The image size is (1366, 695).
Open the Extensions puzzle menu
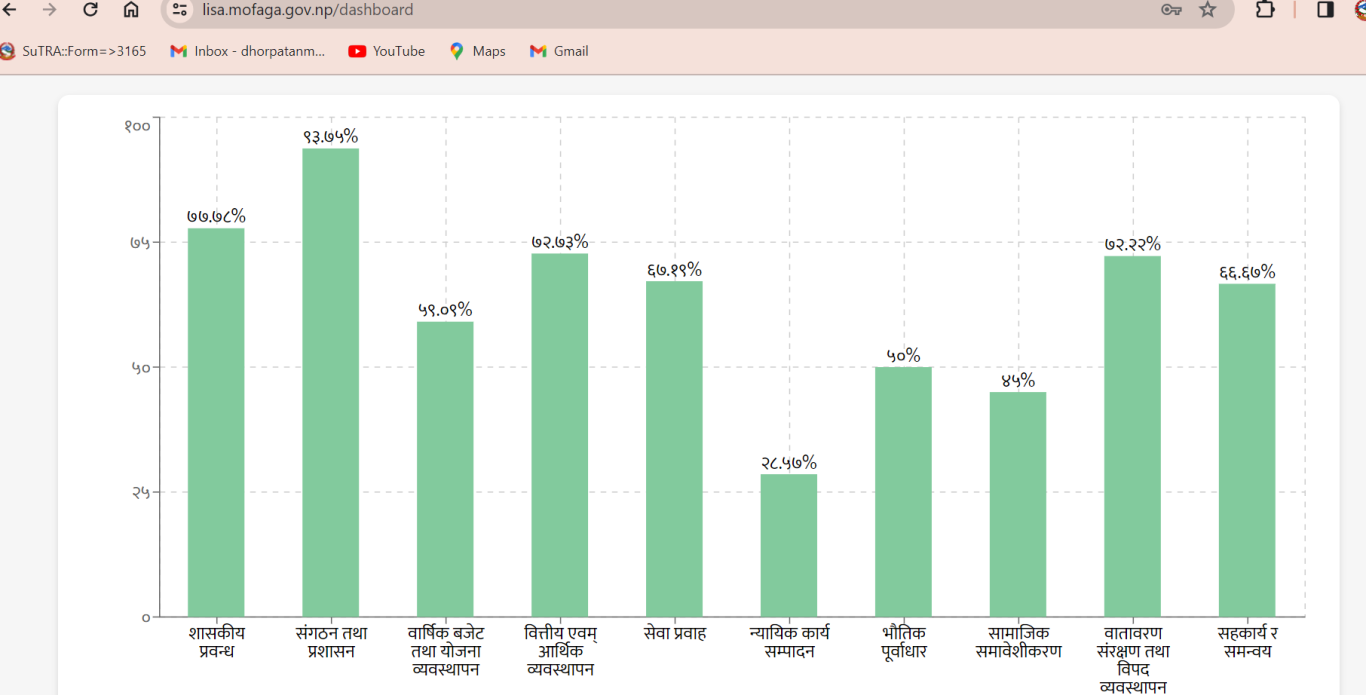1265,10
